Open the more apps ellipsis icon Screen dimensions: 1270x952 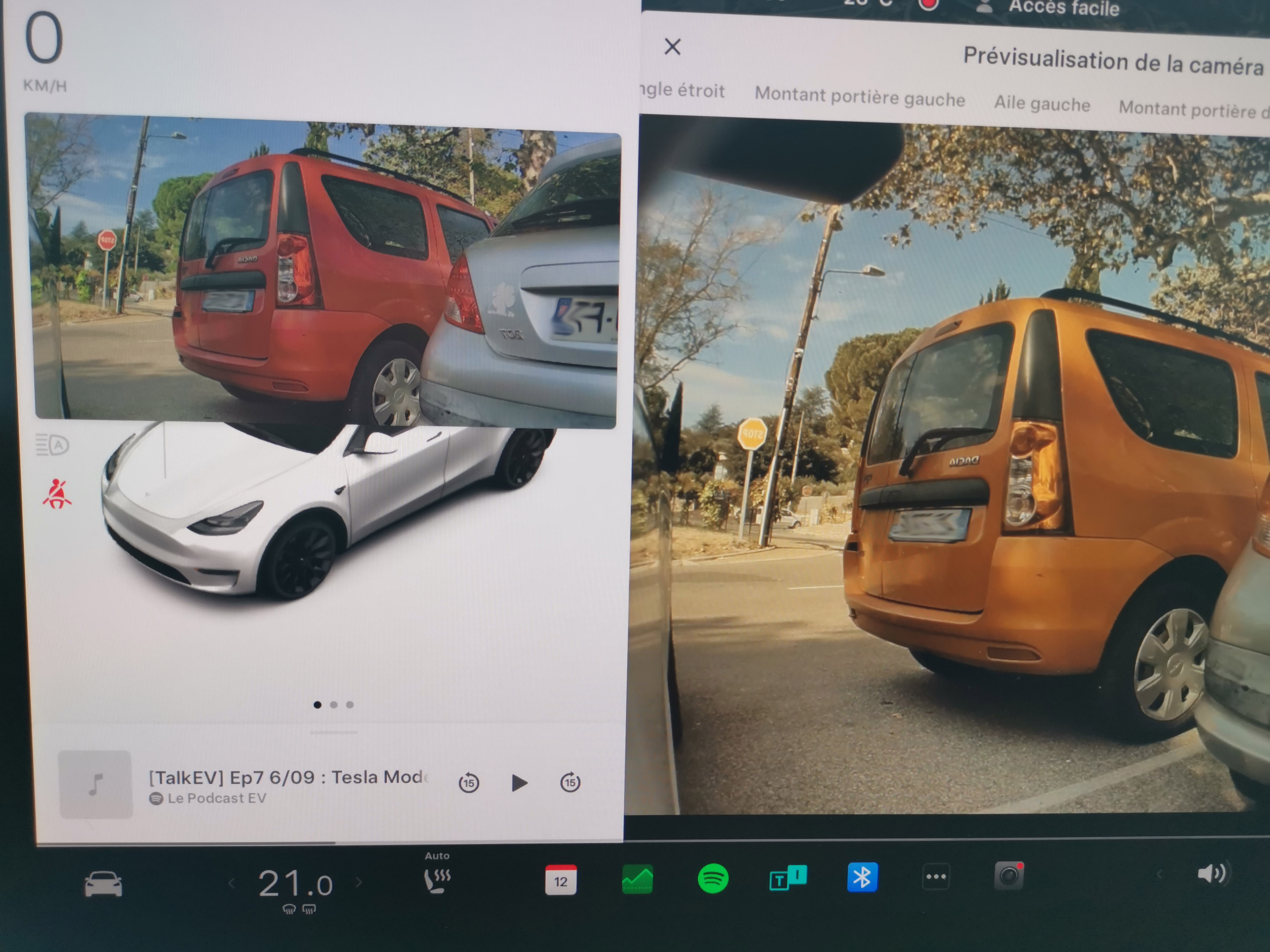pos(935,877)
